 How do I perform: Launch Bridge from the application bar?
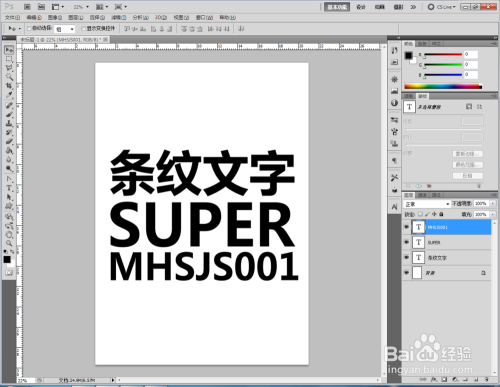coord(27,7)
